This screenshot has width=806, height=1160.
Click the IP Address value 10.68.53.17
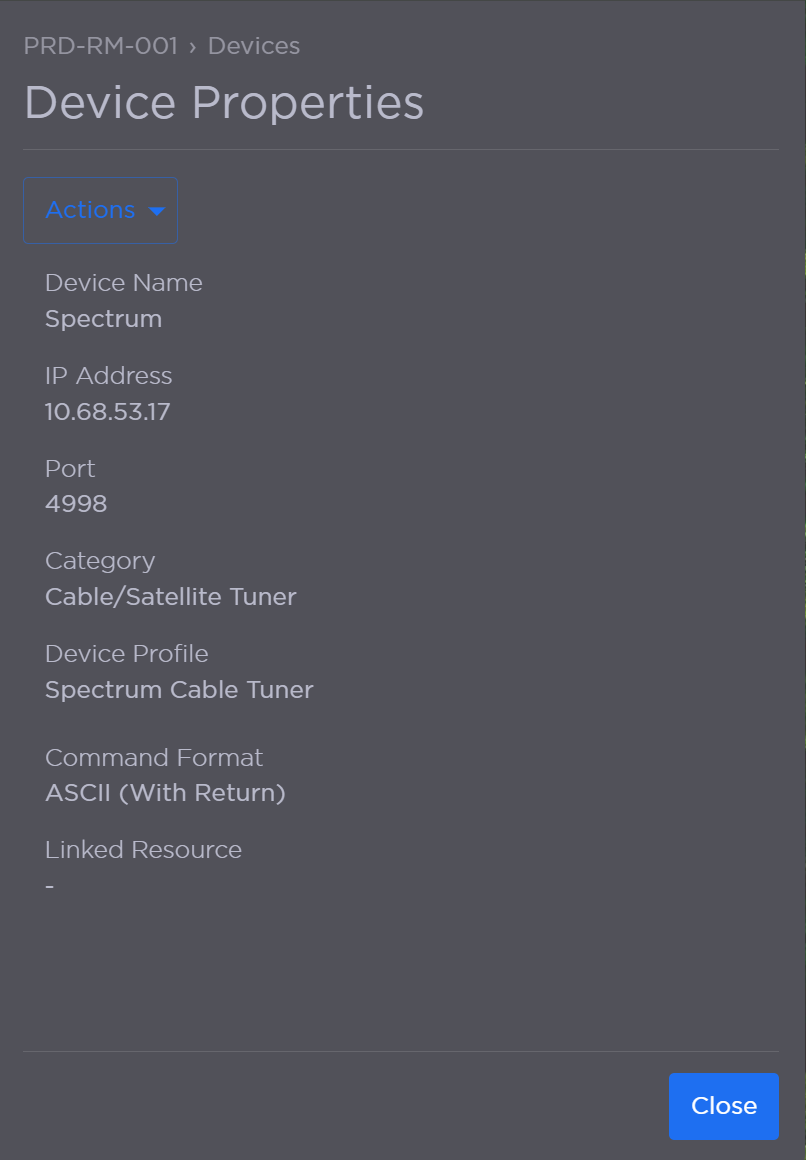pos(107,412)
